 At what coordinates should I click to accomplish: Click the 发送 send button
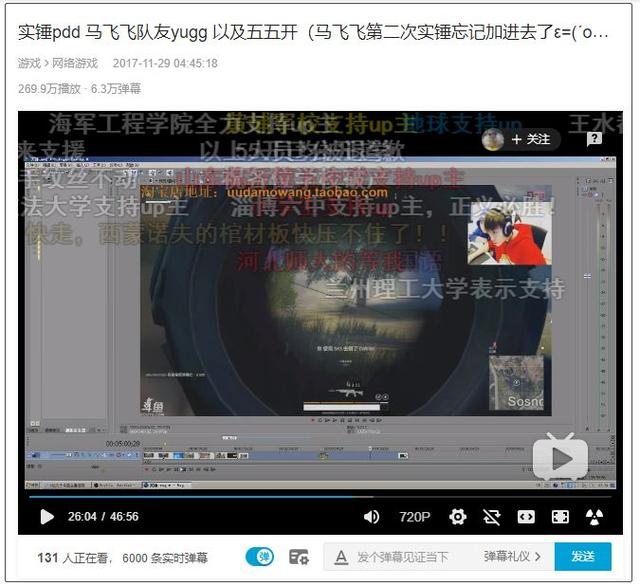point(583,557)
